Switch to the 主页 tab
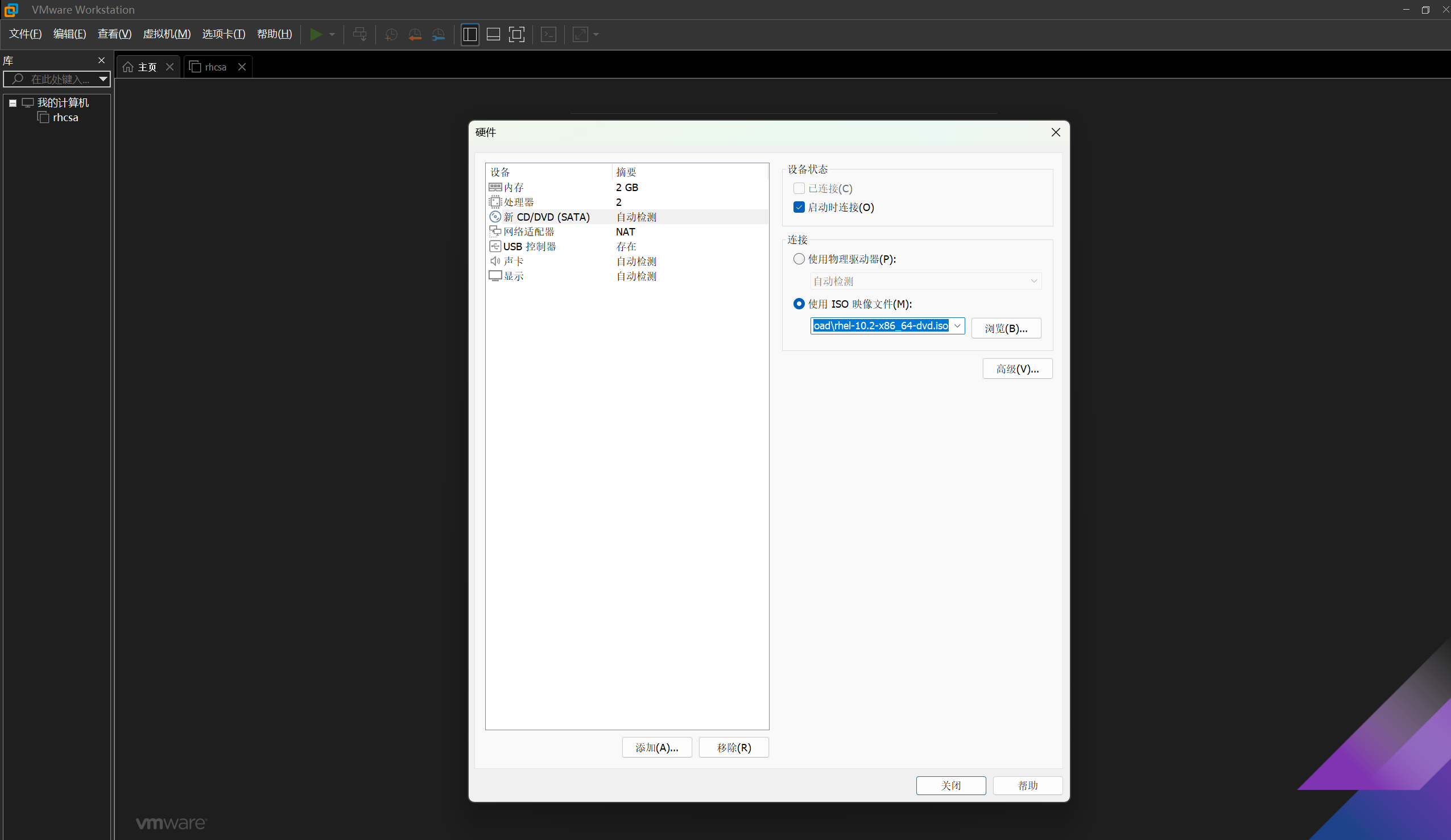Viewport: 1451px width, 840px height. coord(147,67)
